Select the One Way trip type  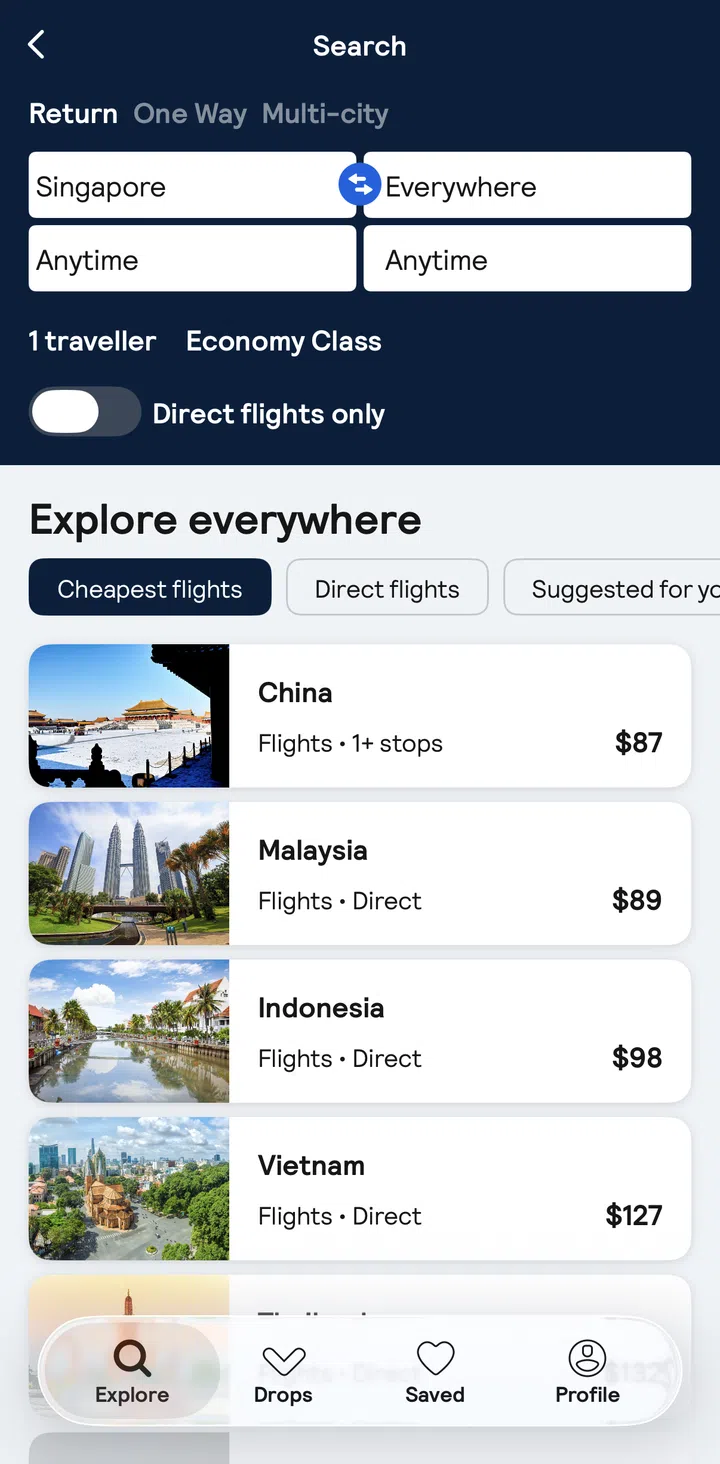pos(190,114)
